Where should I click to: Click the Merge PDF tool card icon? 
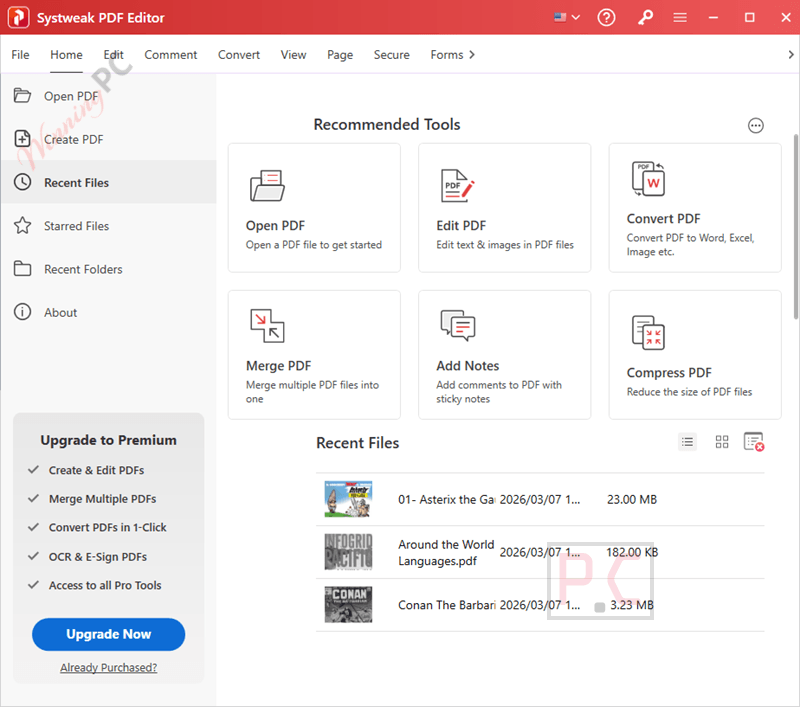click(x=267, y=325)
